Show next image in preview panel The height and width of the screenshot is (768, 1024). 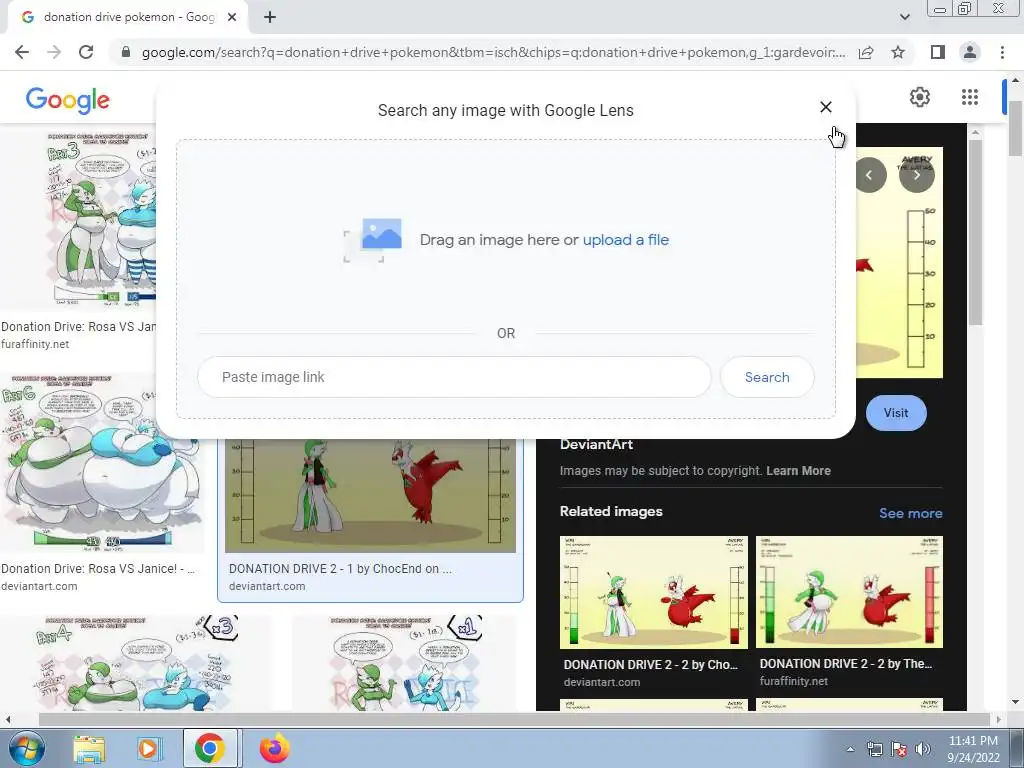917,175
